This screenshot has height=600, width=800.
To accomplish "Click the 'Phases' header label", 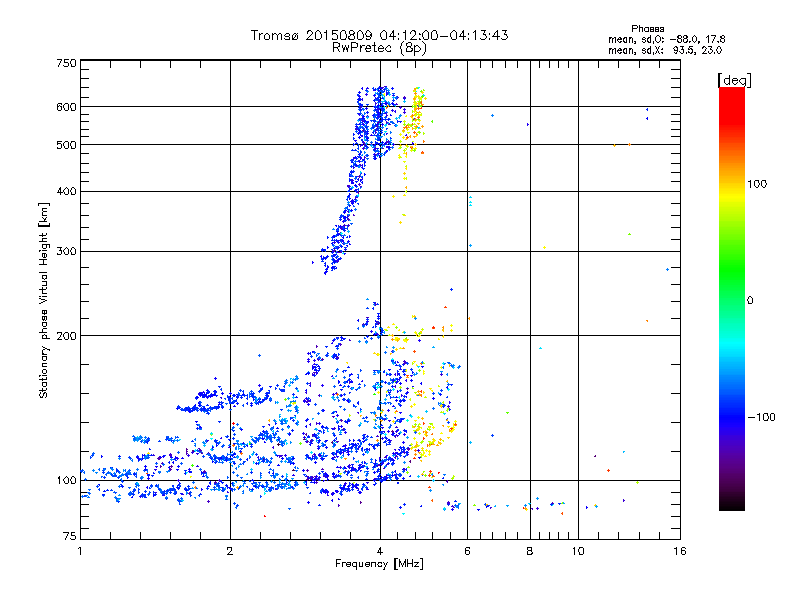I will pyautogui.click(x=647, y=29).
